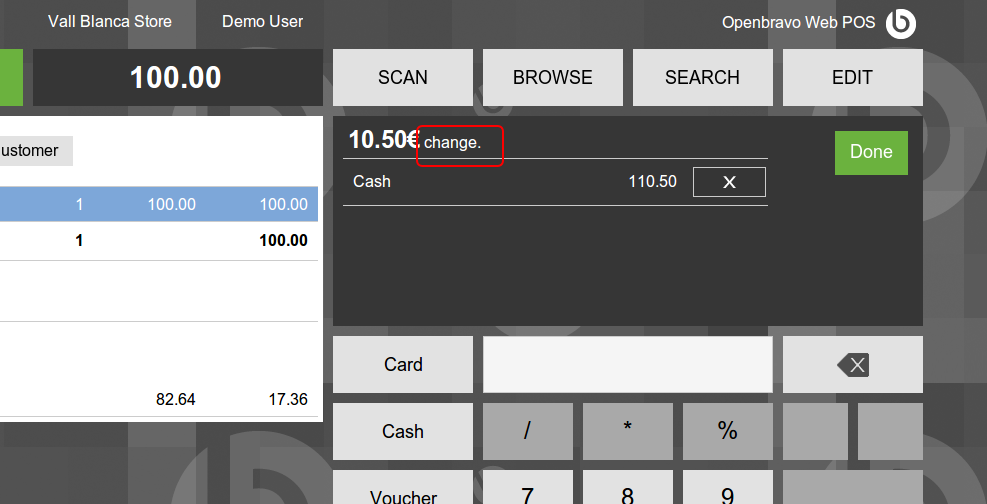
Task: Click the keypad amount input field
Action: [627, 365]
